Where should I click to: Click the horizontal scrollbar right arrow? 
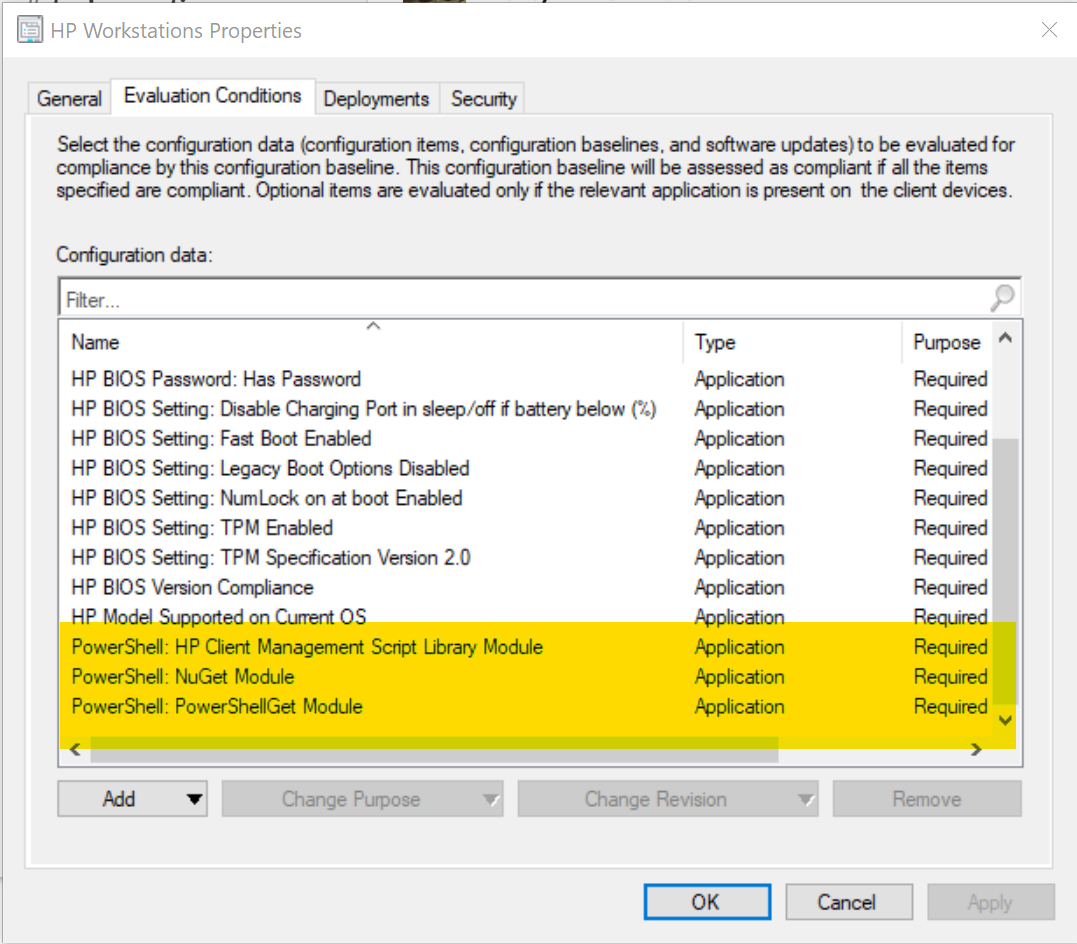[x=977, y=749]
